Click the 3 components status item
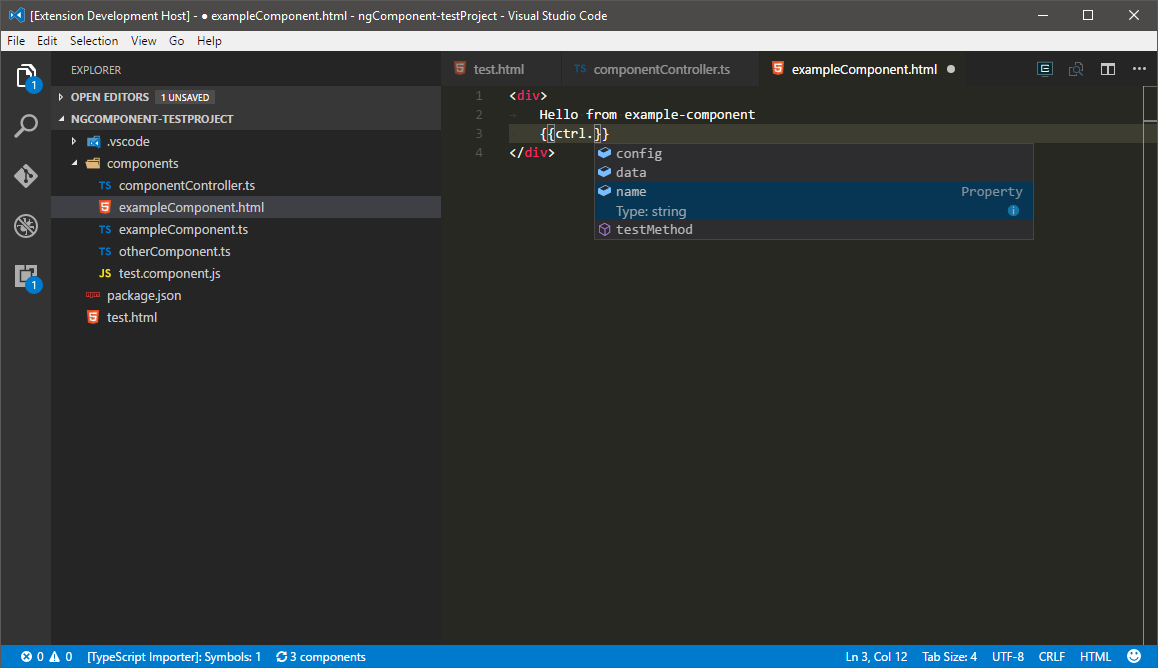Screen dimensions: 1158x668 [321, 656]
